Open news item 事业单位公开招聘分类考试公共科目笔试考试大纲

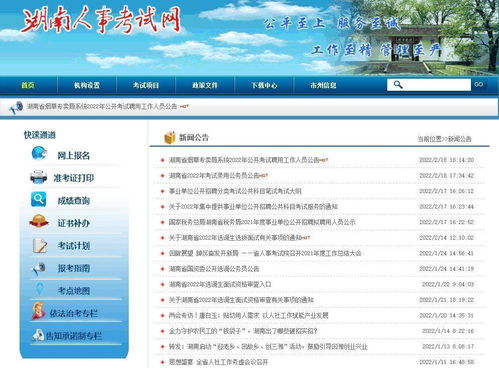(235, 191)
